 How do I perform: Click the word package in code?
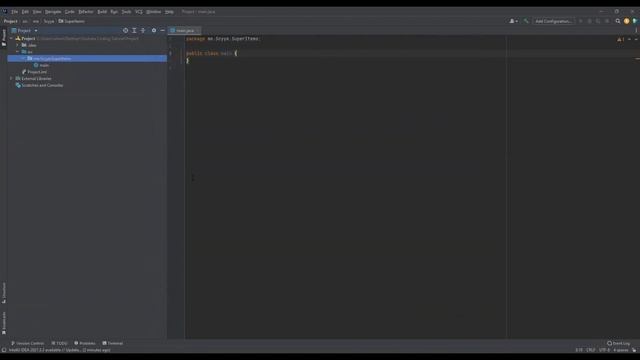pos(196,39)
